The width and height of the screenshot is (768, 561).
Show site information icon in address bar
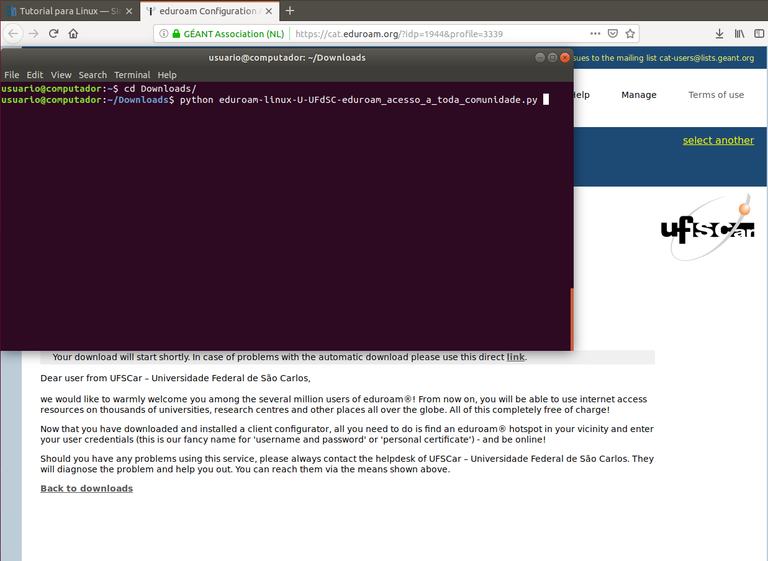[164, 33]
